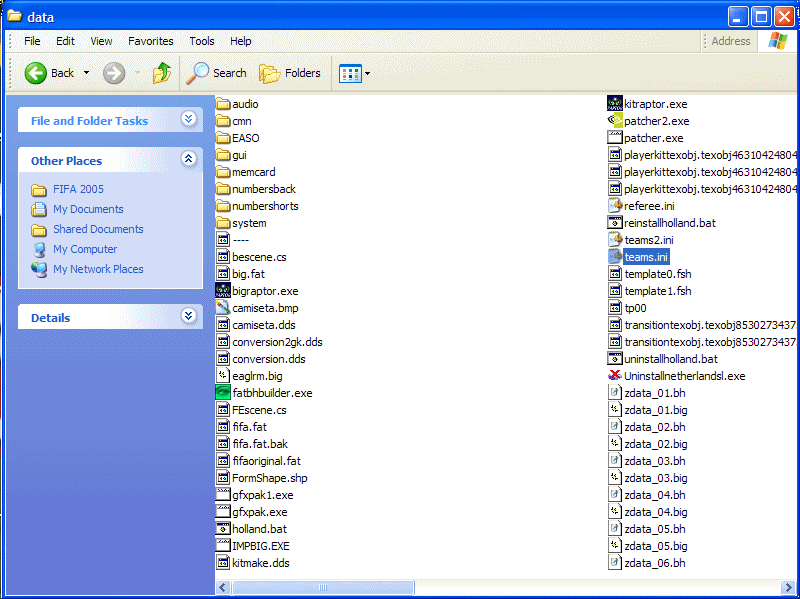The image size is (800, 599).
Task: Open the My Computer link
Action: click(85, 249)
